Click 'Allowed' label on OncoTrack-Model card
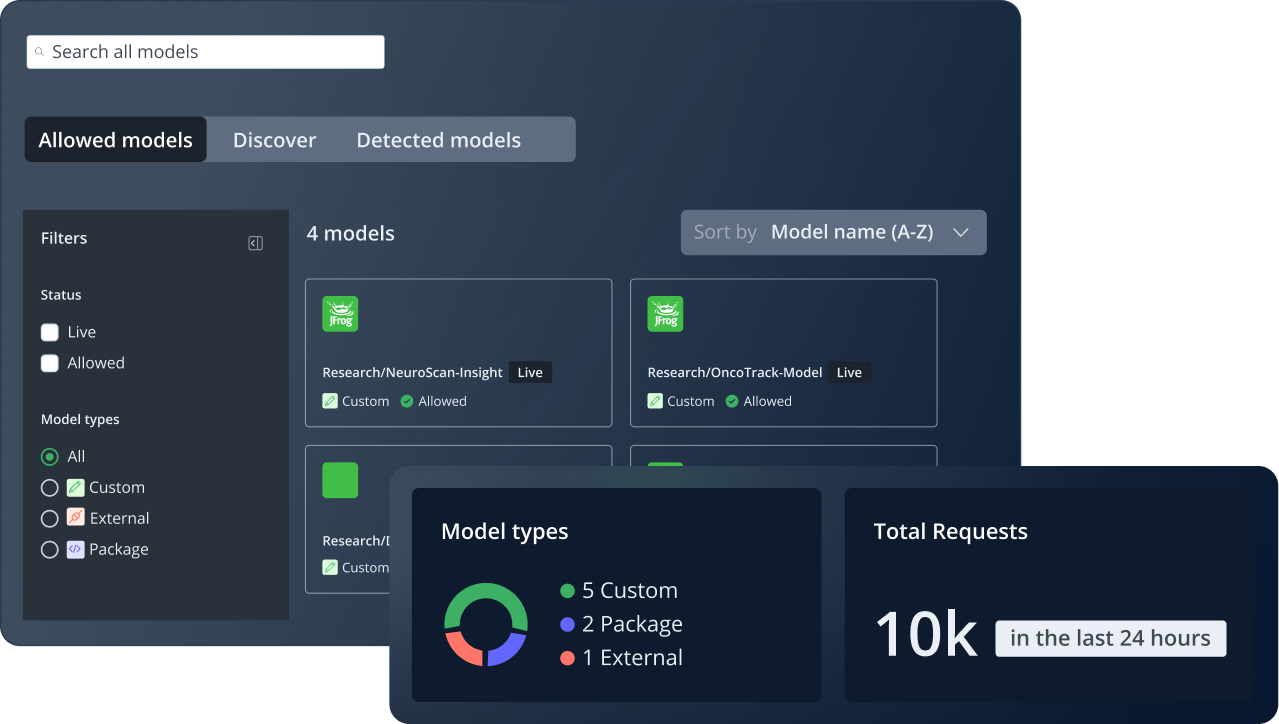This screenshot has height=724, width=1279. (768, 401)
